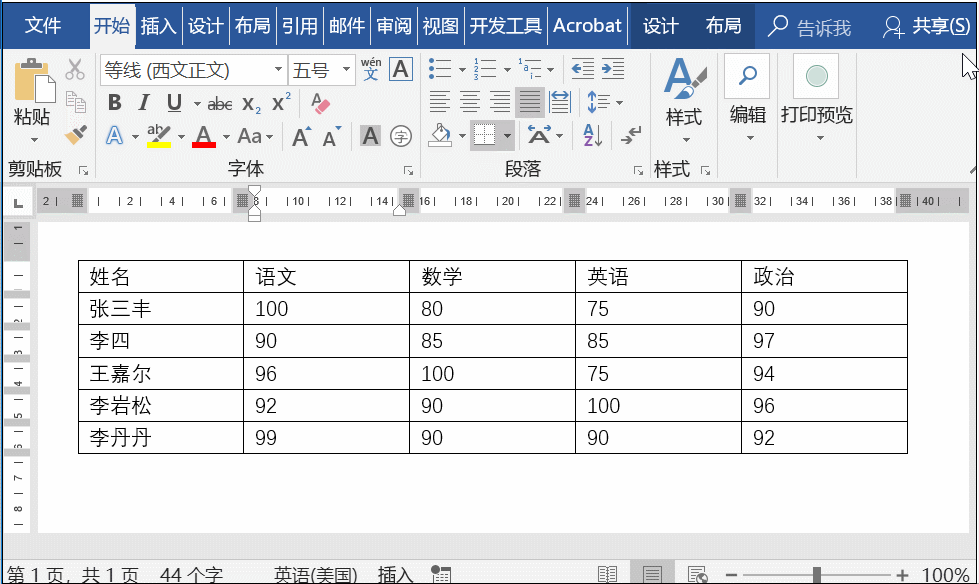The height and width of the screenshot is (584, 979).
Task: Expand the borders dropdown arrow
Action: [x=507, y=135]
